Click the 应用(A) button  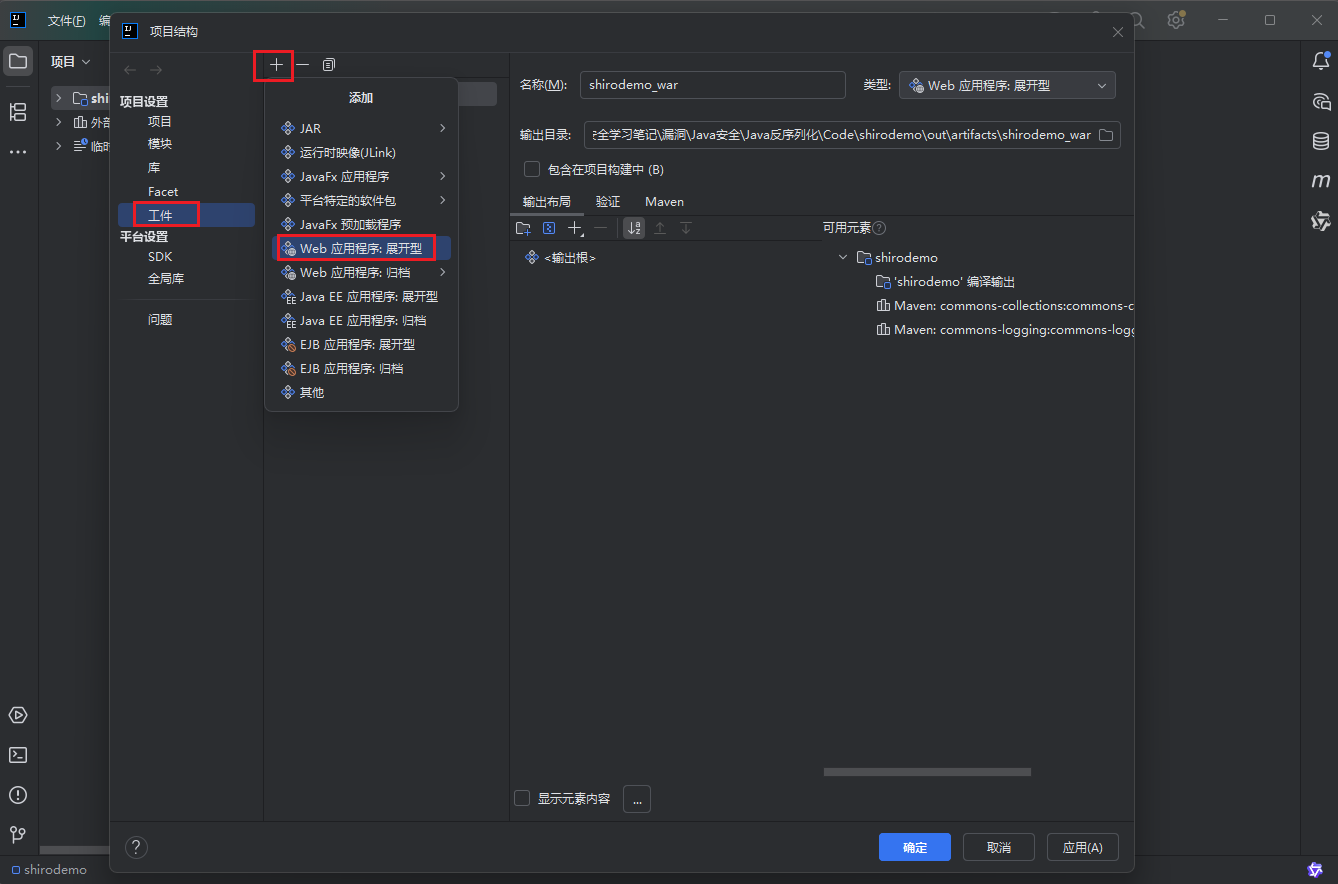[1082, 847]
